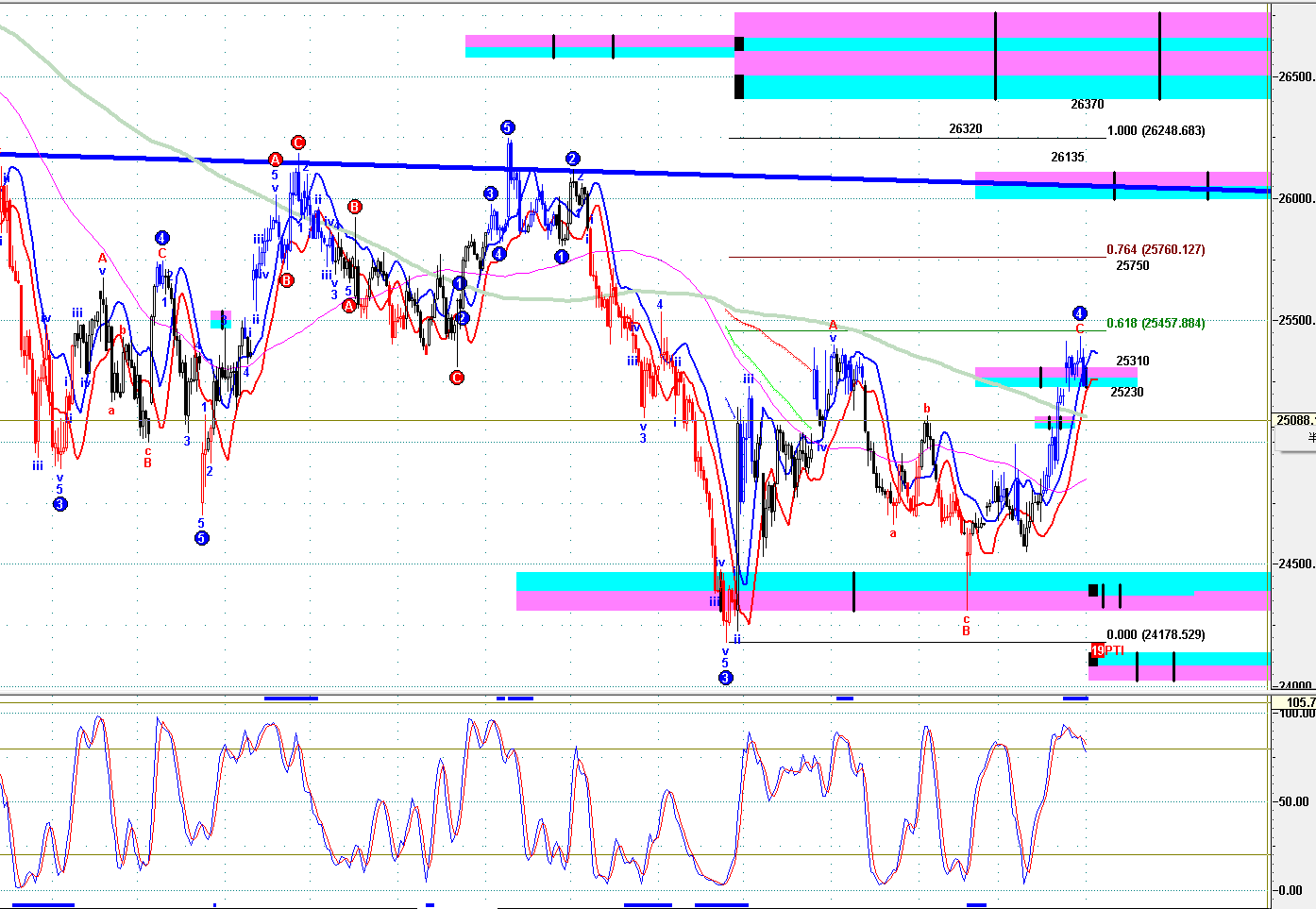
Task: Click the 25750 price label
Action: coord(1132,265)
